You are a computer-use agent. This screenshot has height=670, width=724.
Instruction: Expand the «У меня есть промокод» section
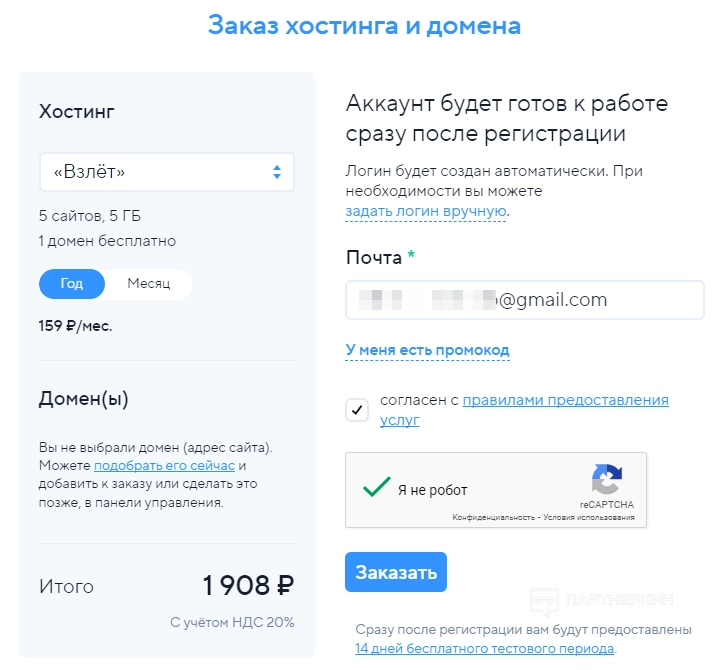427,350
